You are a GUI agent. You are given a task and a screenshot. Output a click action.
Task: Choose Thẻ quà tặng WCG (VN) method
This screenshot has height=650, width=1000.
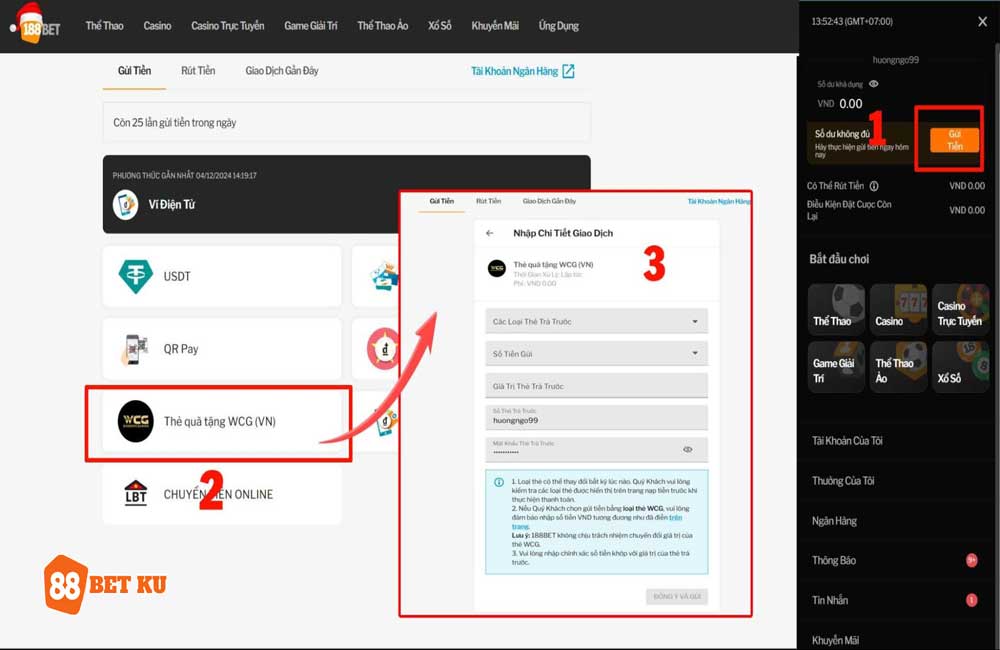222,422
